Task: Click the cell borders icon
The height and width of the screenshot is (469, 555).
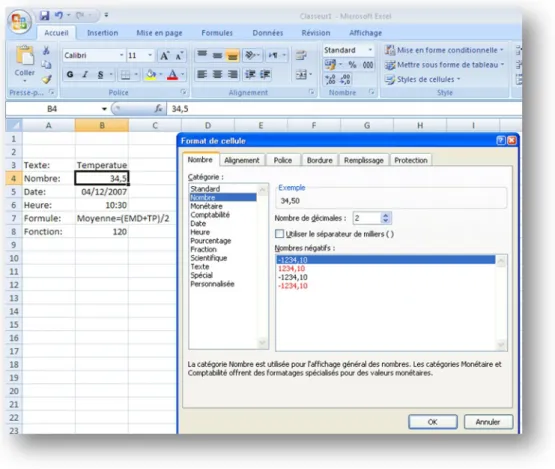Action: click(x=125, y=75)
